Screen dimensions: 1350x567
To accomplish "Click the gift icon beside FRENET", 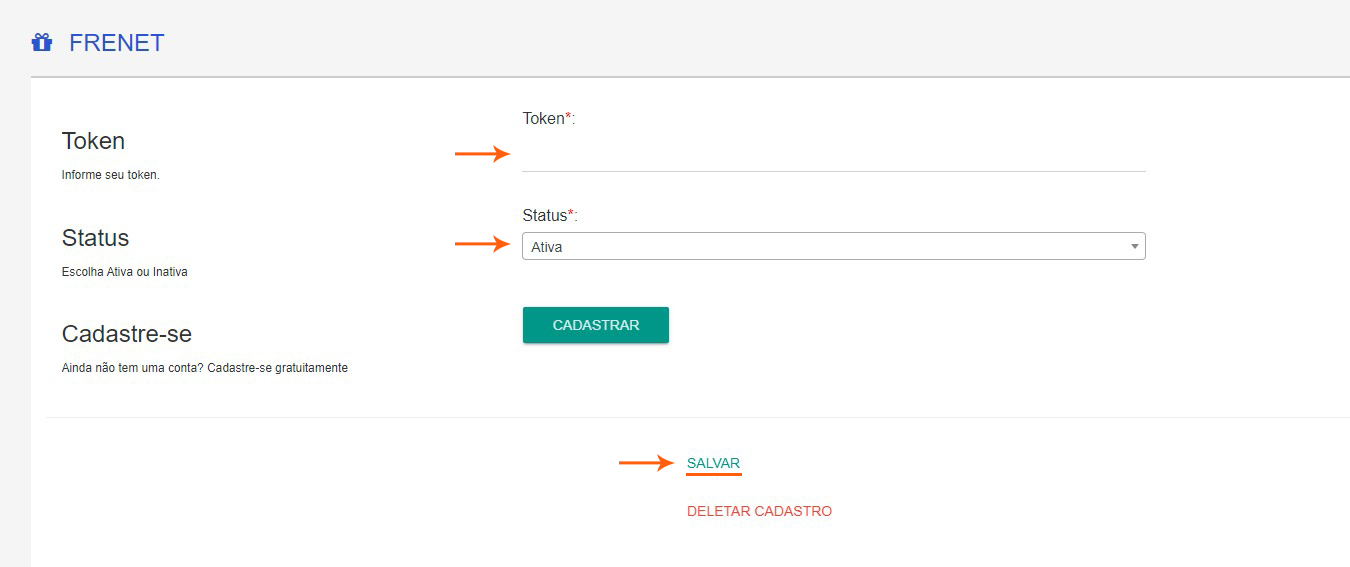I will pos(41,43).
